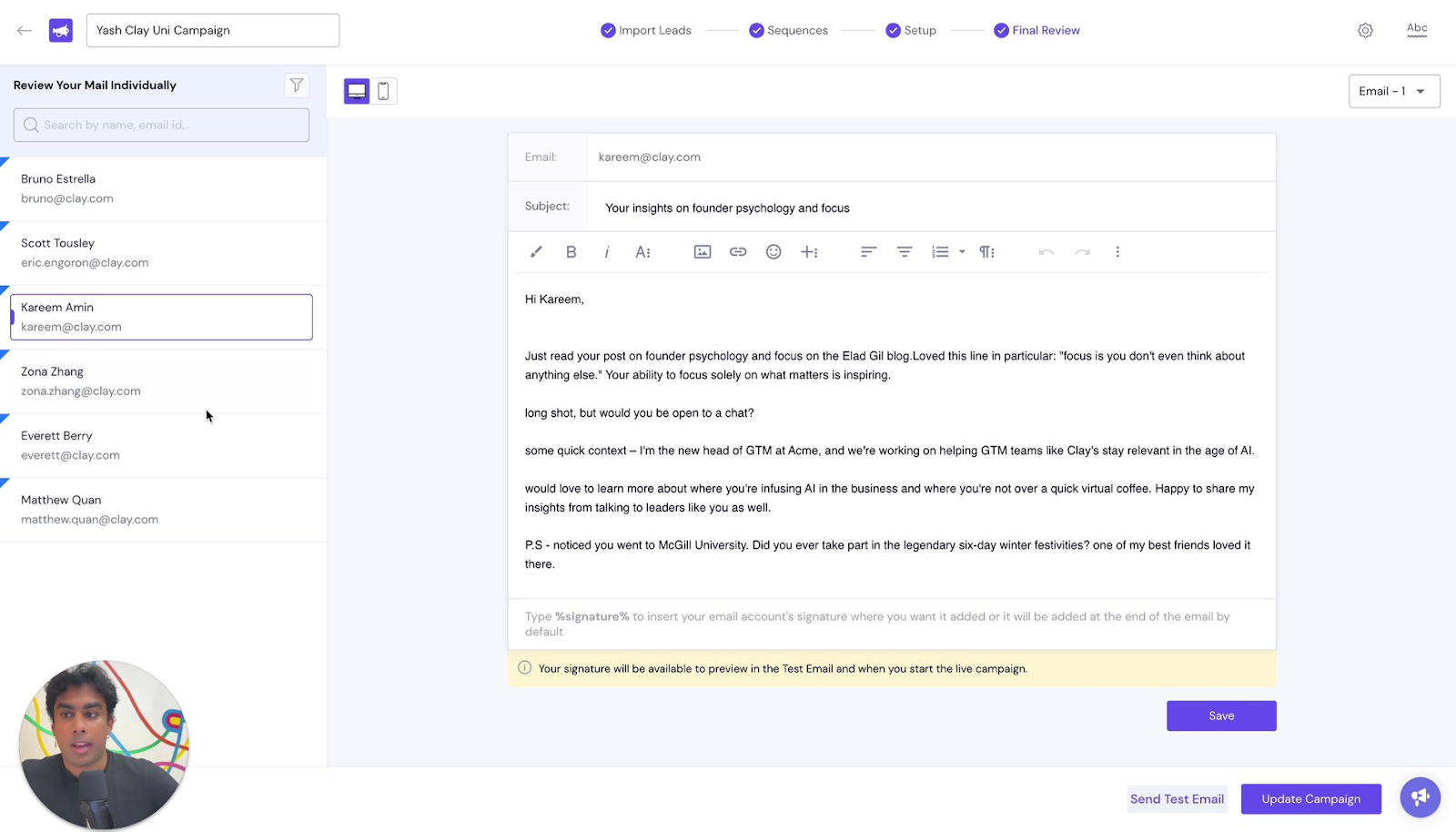Click the subject line field
The width and height of the screenshot is (1456, 832).
932,208
